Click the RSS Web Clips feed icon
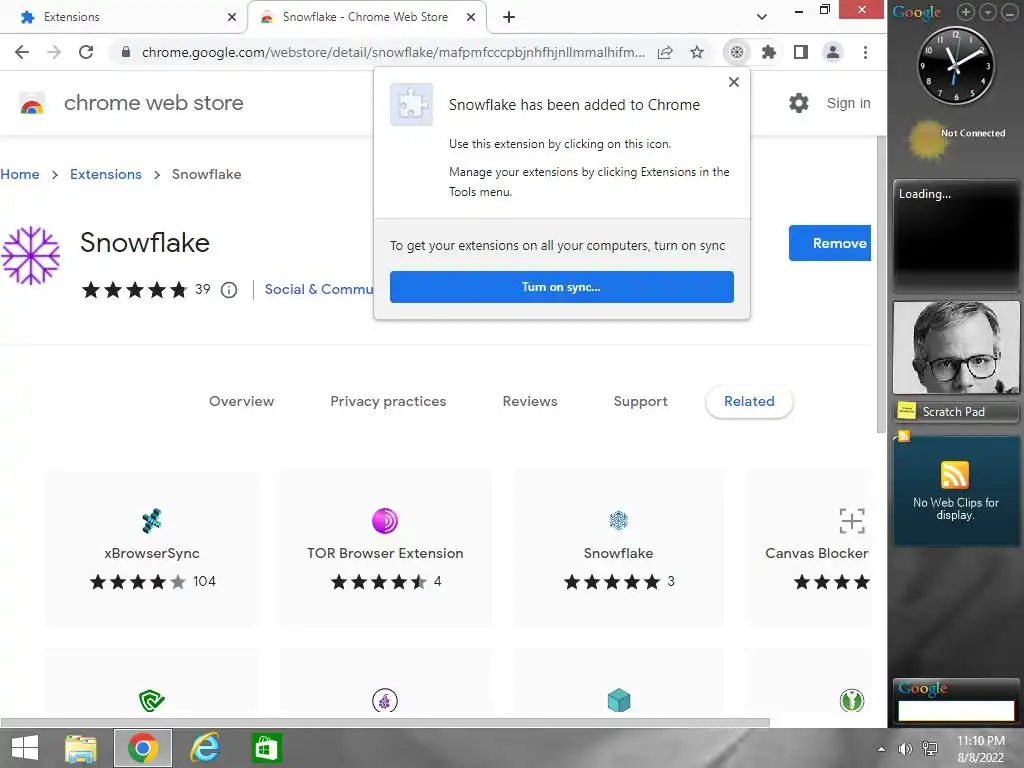Viewport: 1024px width, 768px height. (955, 475)
